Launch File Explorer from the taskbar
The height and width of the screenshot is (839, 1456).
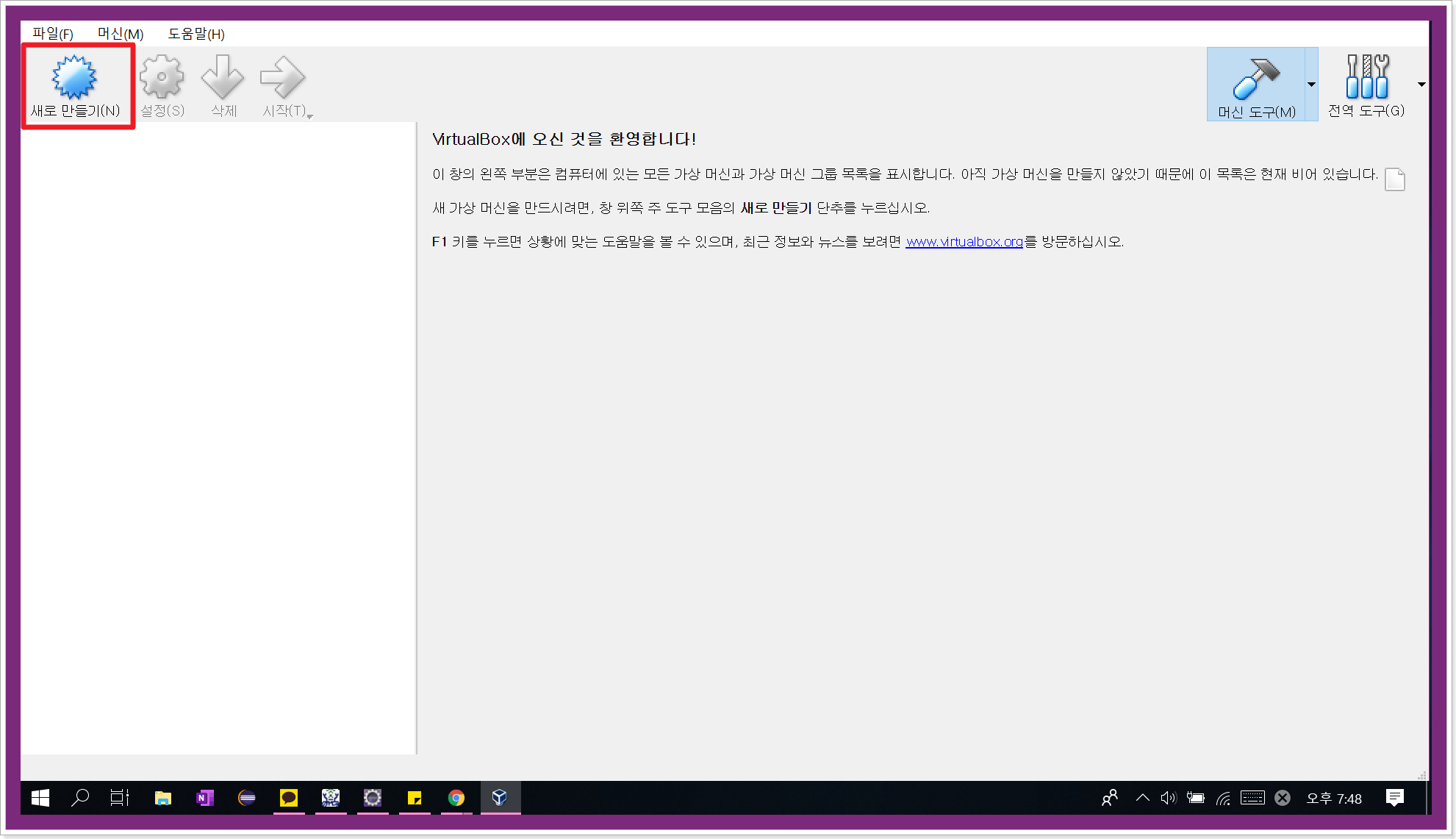[163, 798]
